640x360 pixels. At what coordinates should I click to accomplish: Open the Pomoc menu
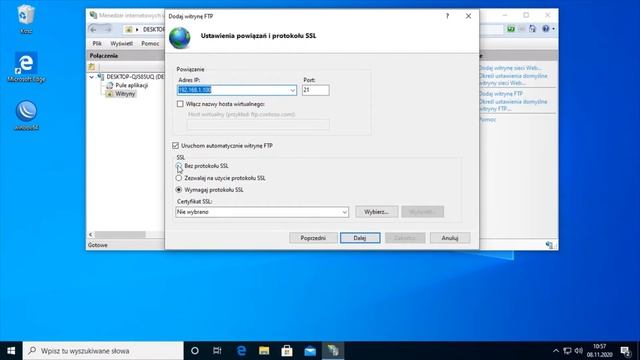(x=150, y=43)
